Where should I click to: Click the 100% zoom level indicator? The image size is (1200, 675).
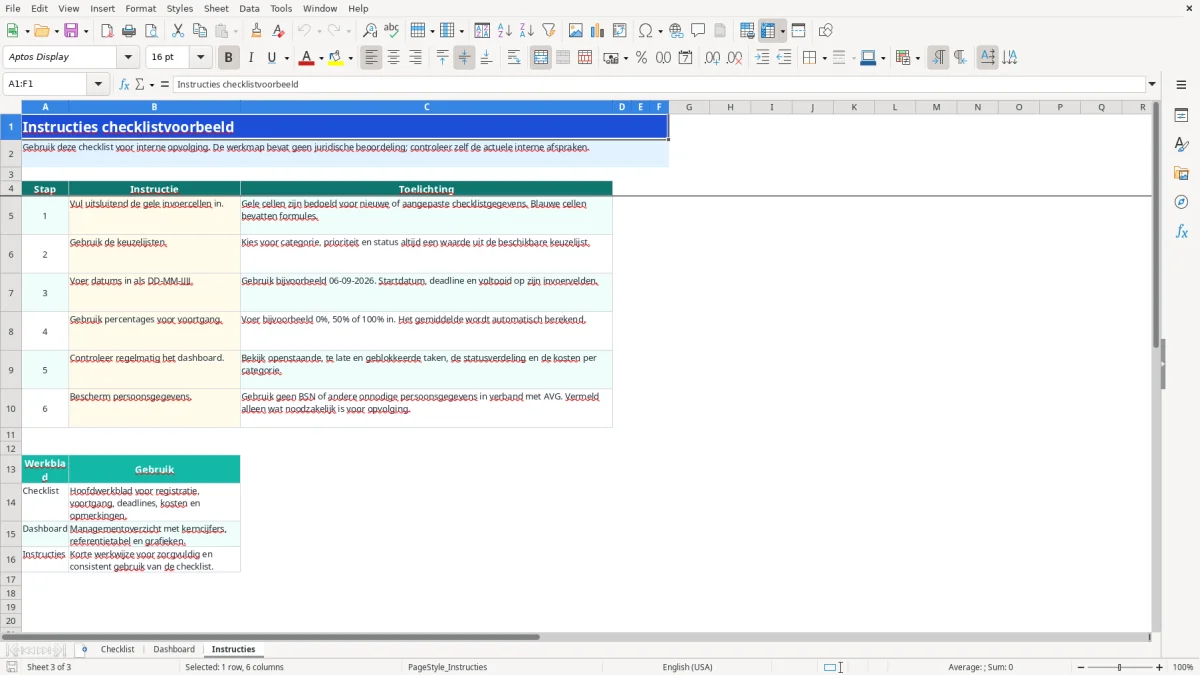pos(1183,667)
